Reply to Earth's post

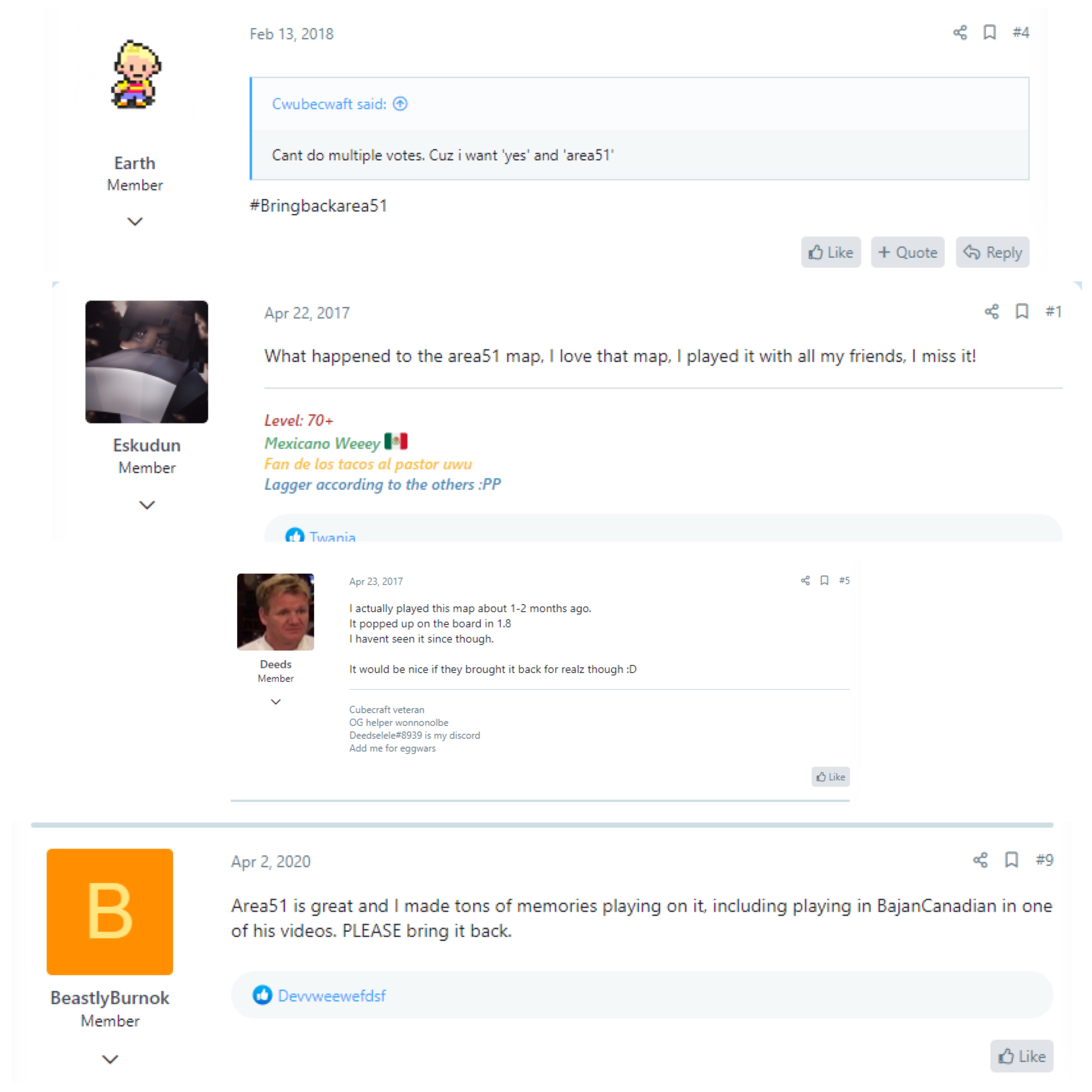992,252
